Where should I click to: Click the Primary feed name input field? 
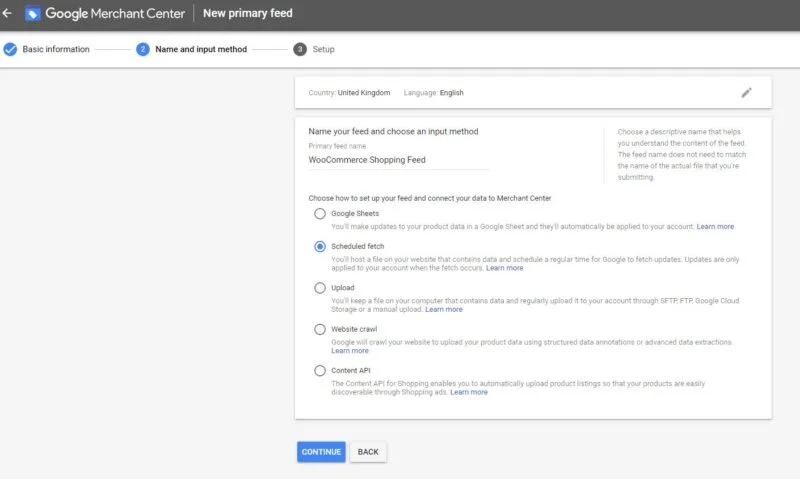(x=398, y=160)
